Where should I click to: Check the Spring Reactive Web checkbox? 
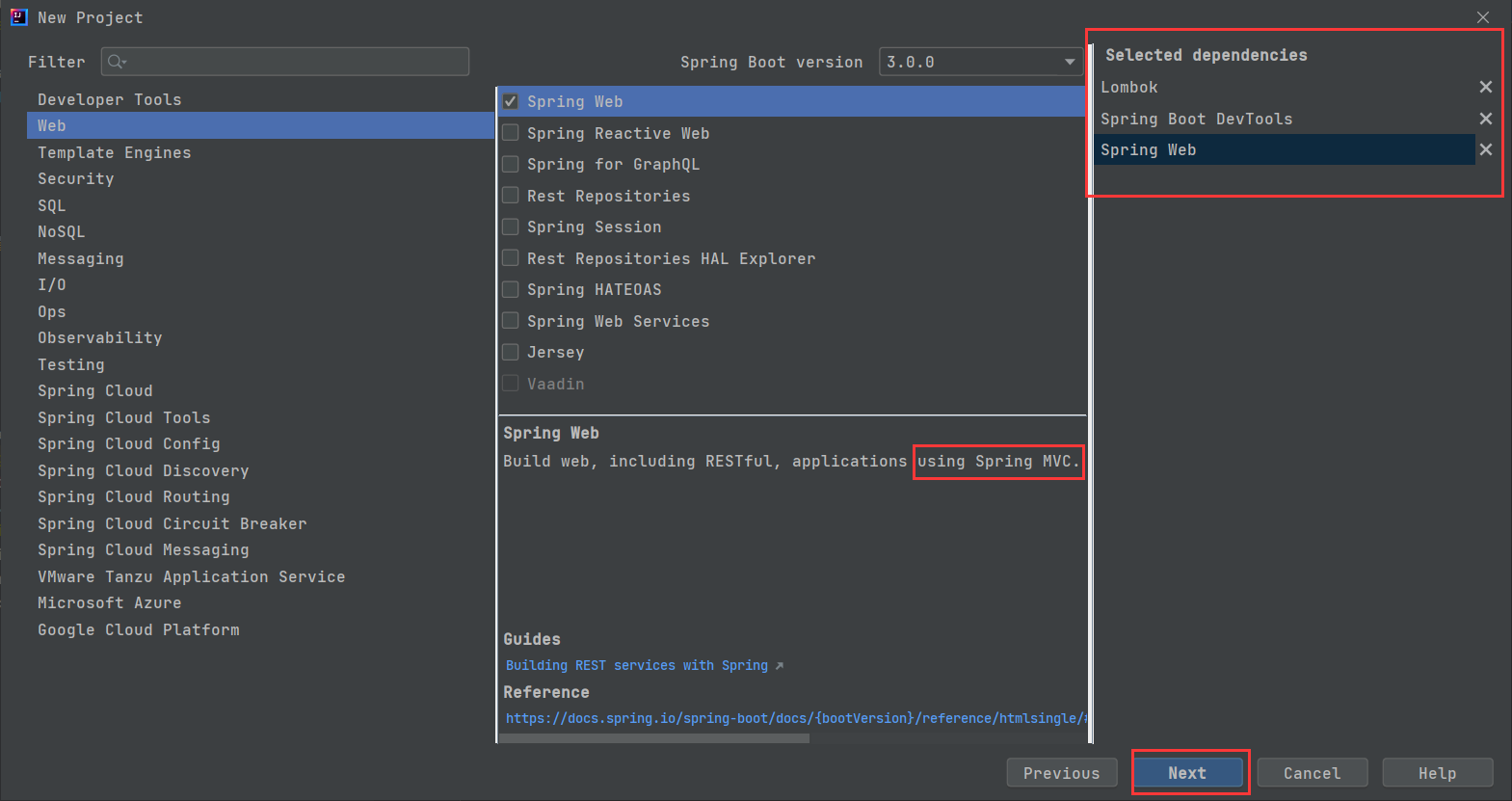pyautogui.click(x=511, y=133)
